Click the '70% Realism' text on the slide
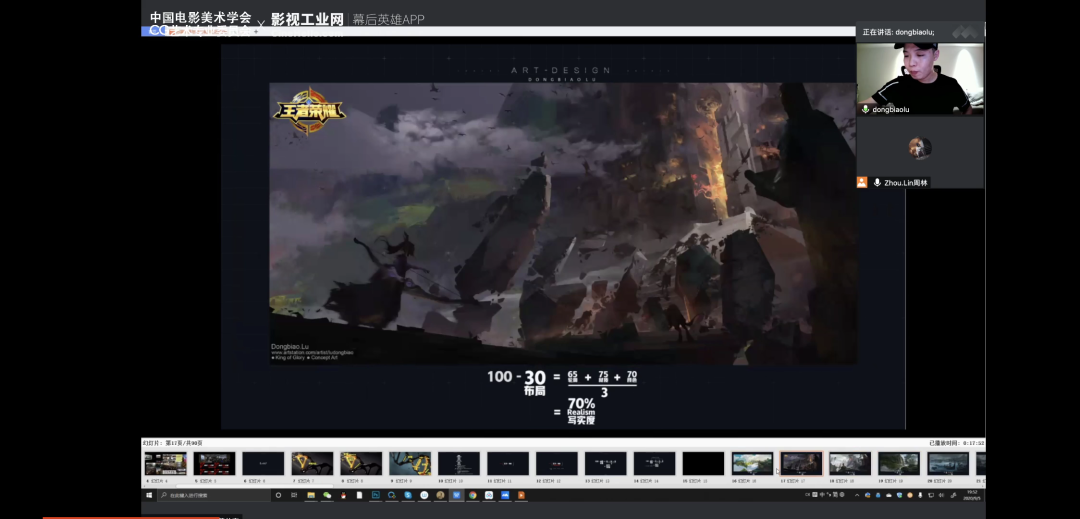Viewport: 1080px width, 519px height. point(581,406)
